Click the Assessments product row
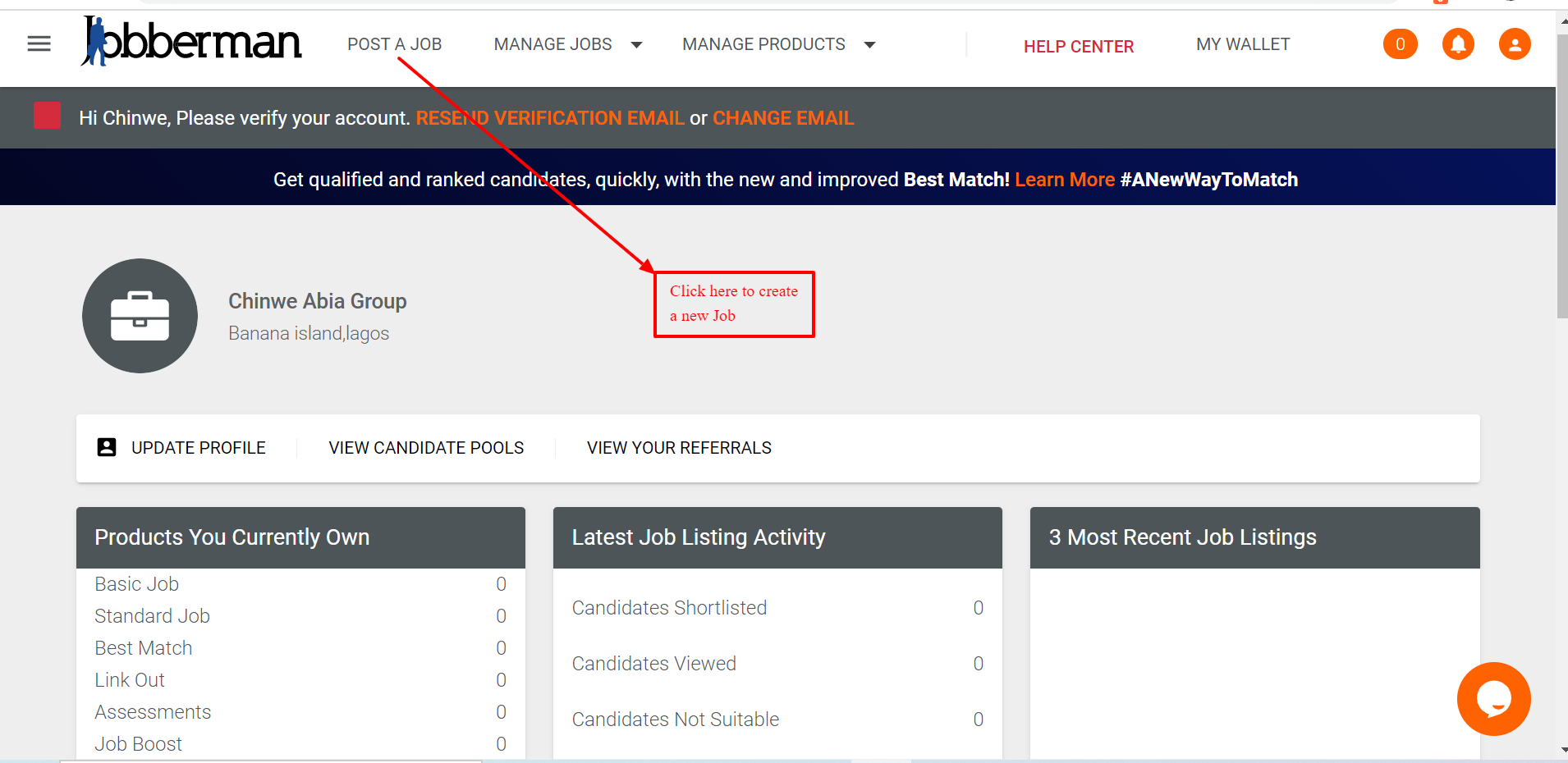 pos(300,712)
